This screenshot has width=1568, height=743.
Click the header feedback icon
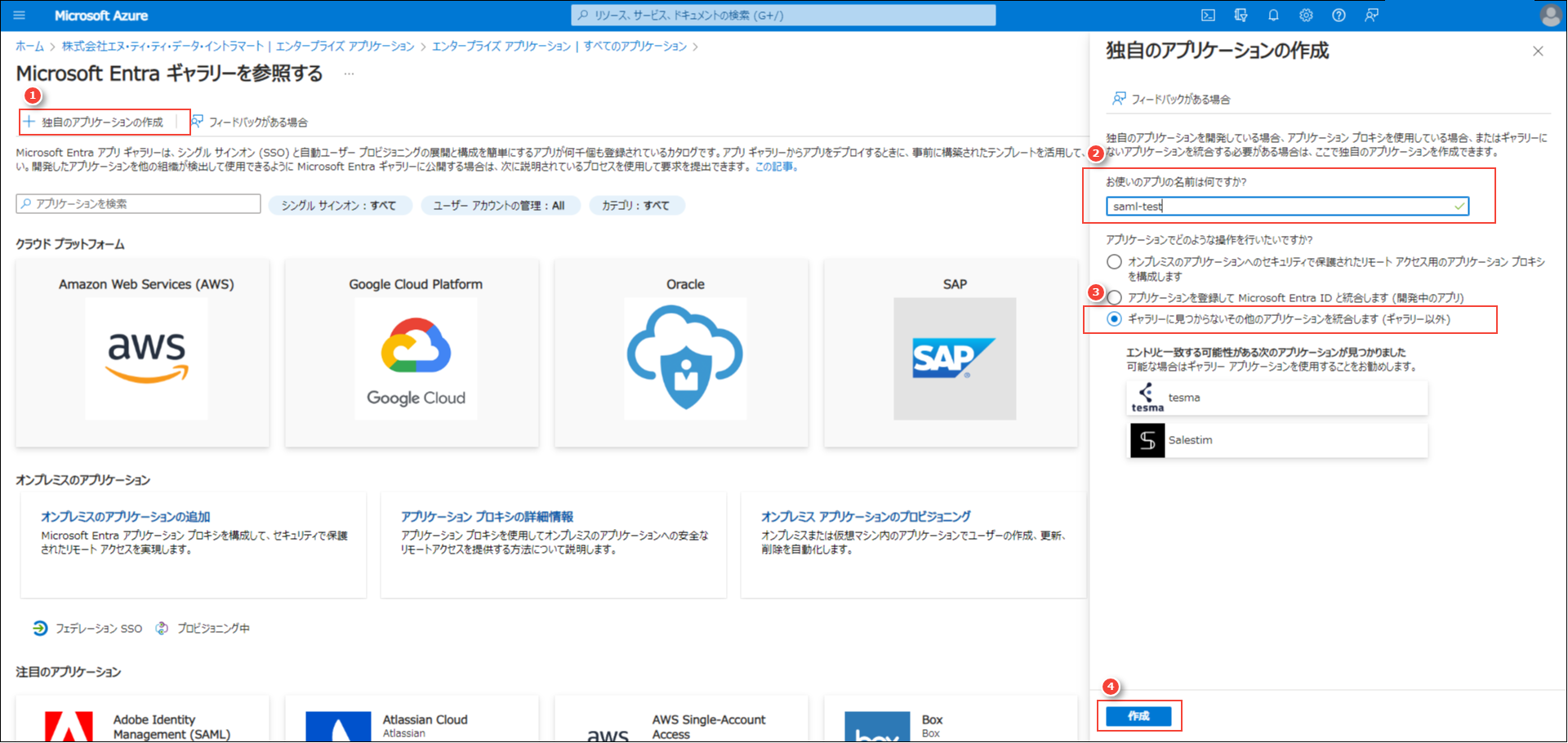coord(1371,16)
